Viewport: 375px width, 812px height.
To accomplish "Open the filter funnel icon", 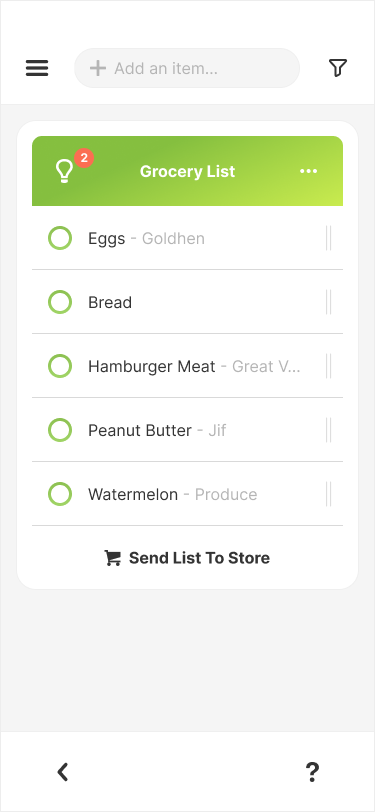I will tap(338, 68).
